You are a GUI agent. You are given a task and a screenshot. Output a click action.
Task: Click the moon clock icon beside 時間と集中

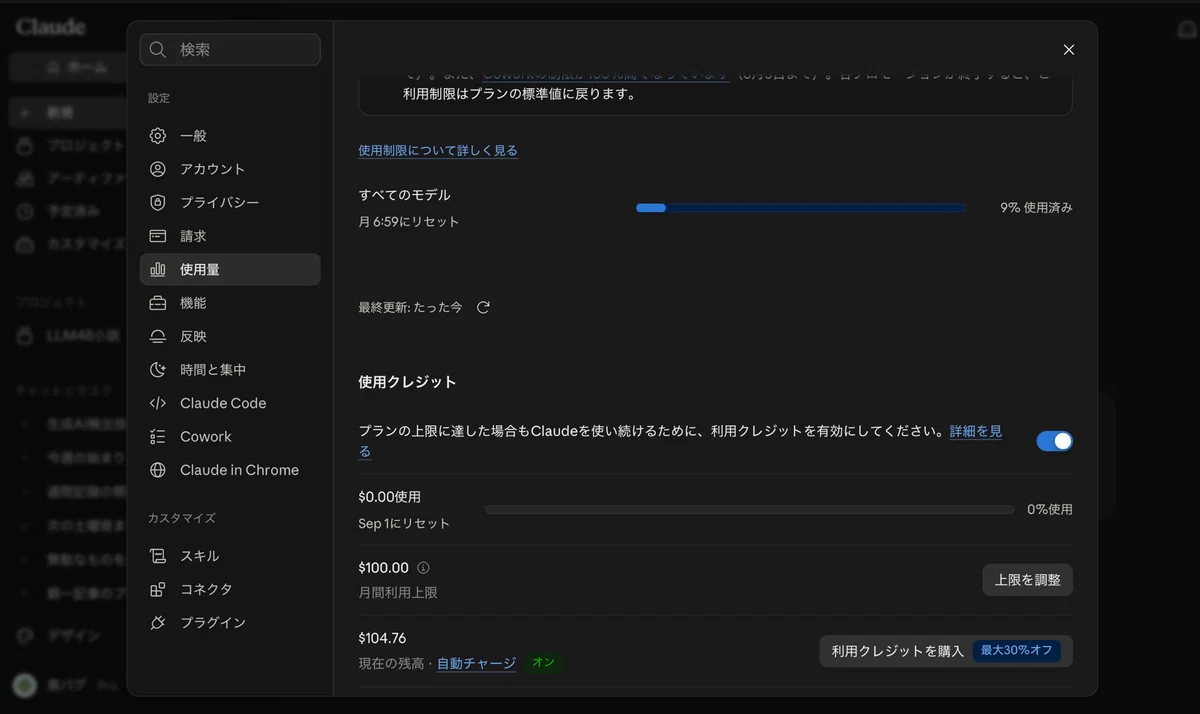(x=158, y=370)
